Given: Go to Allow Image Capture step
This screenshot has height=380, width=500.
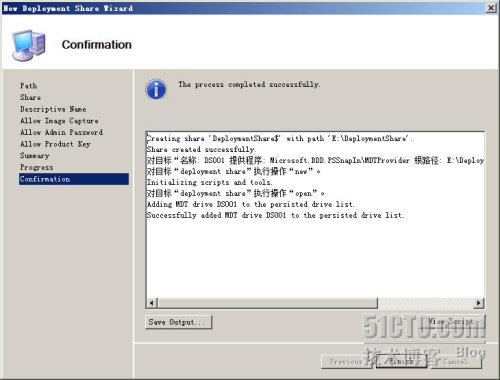Looking at the screenshot, I should click(x=59, y=121).
